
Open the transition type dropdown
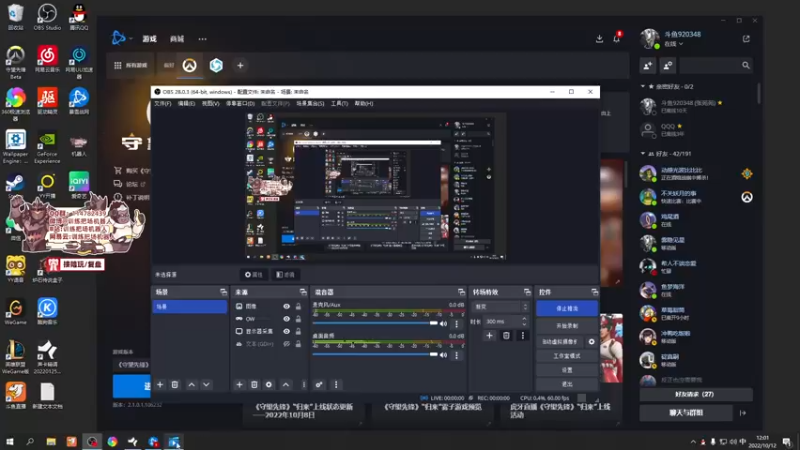coord(500,307)
